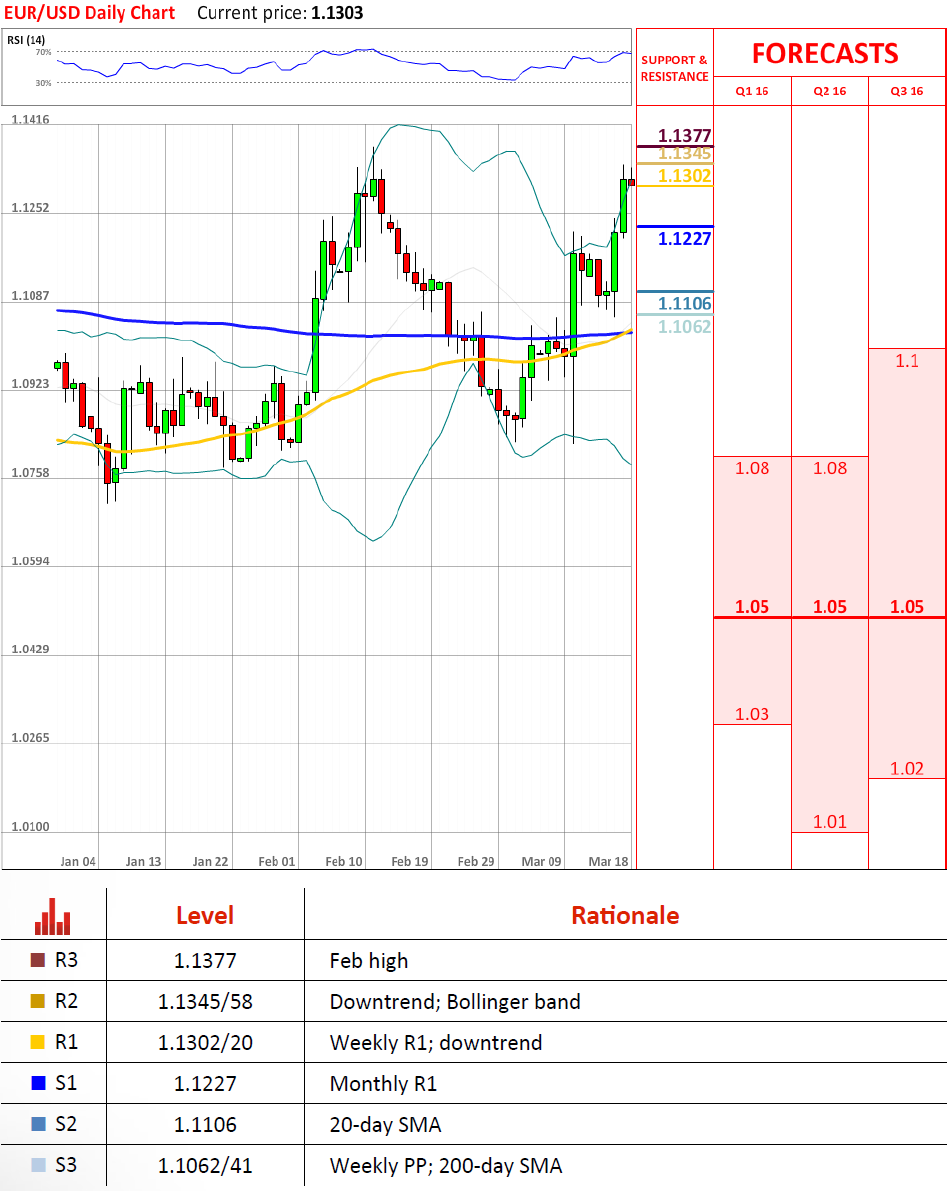The image size is (949, 1191).
Task: Click the Downtrend; Bollinger band rationale
Action: click(x=455, y=1002)
